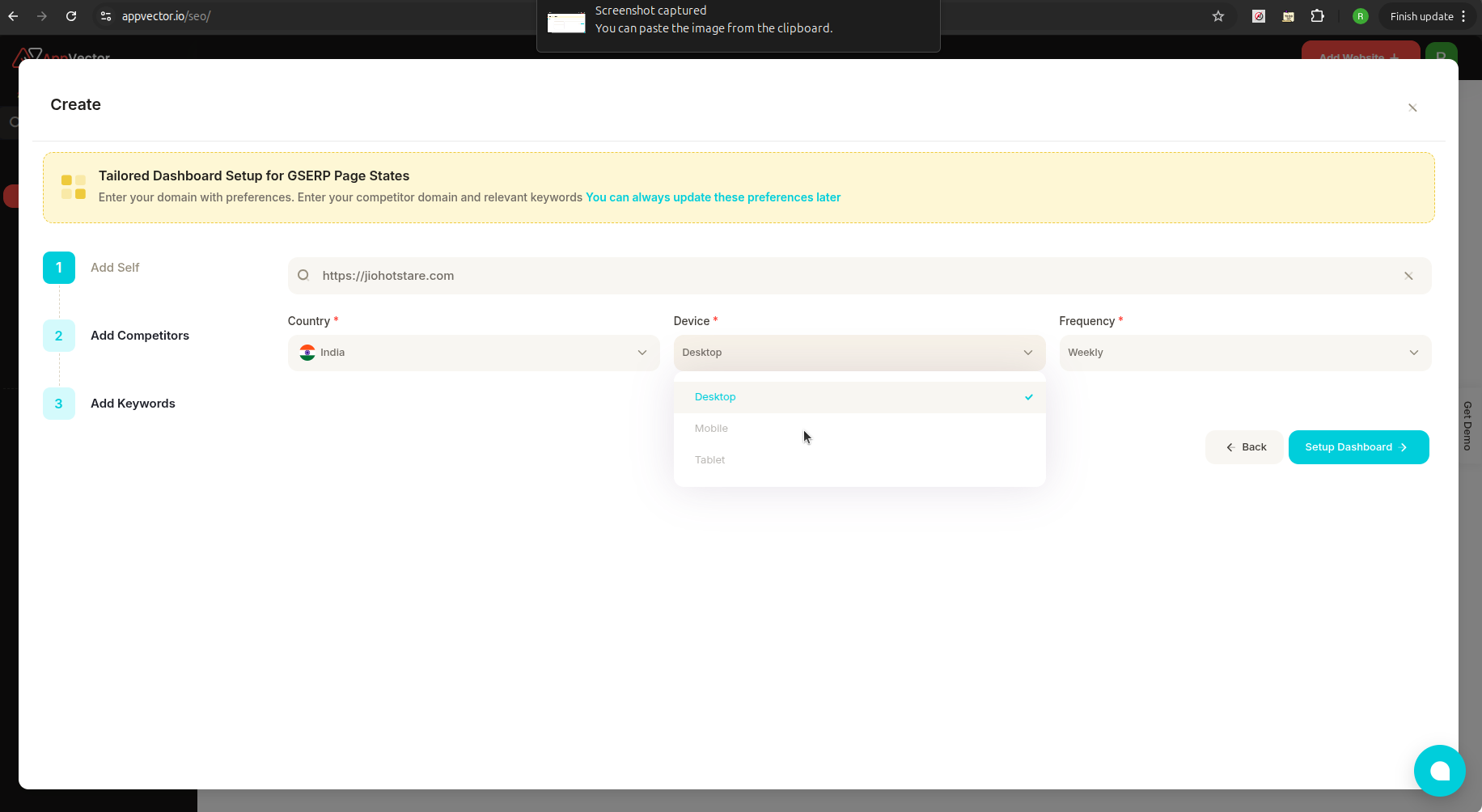Click the India flag in the Country field
The image size is (1482, 812).
307,353
